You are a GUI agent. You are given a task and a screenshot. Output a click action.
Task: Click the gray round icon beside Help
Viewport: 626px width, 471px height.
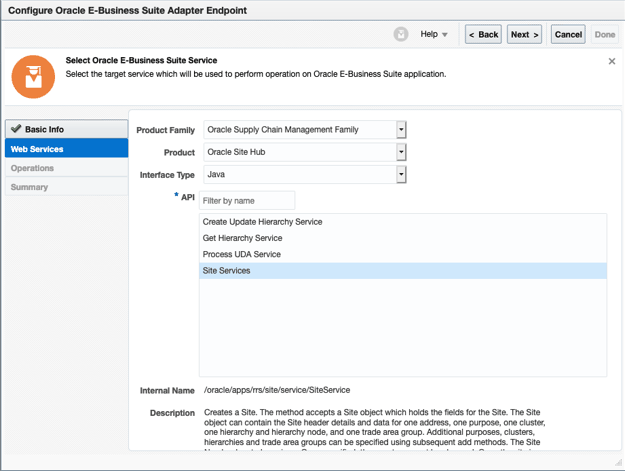[401, 34]
